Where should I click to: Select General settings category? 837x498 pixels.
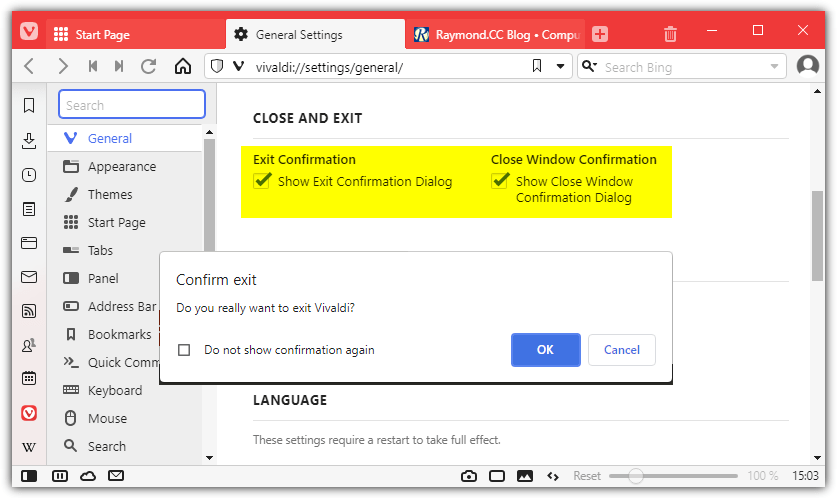124,138
